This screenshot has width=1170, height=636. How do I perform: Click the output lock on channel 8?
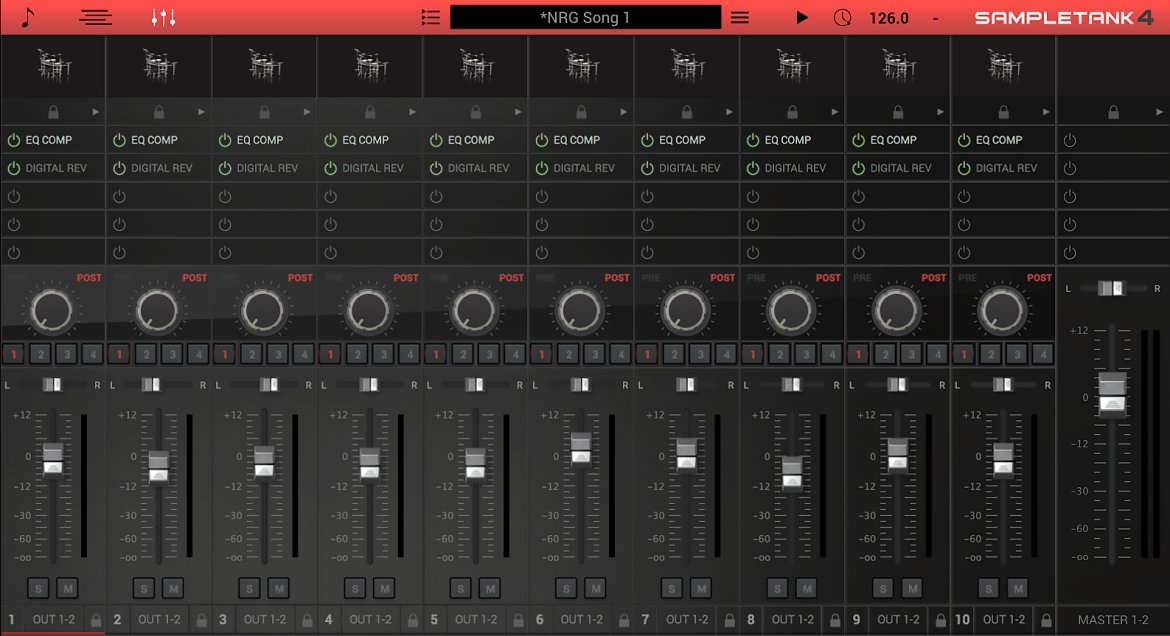[835, 620]
